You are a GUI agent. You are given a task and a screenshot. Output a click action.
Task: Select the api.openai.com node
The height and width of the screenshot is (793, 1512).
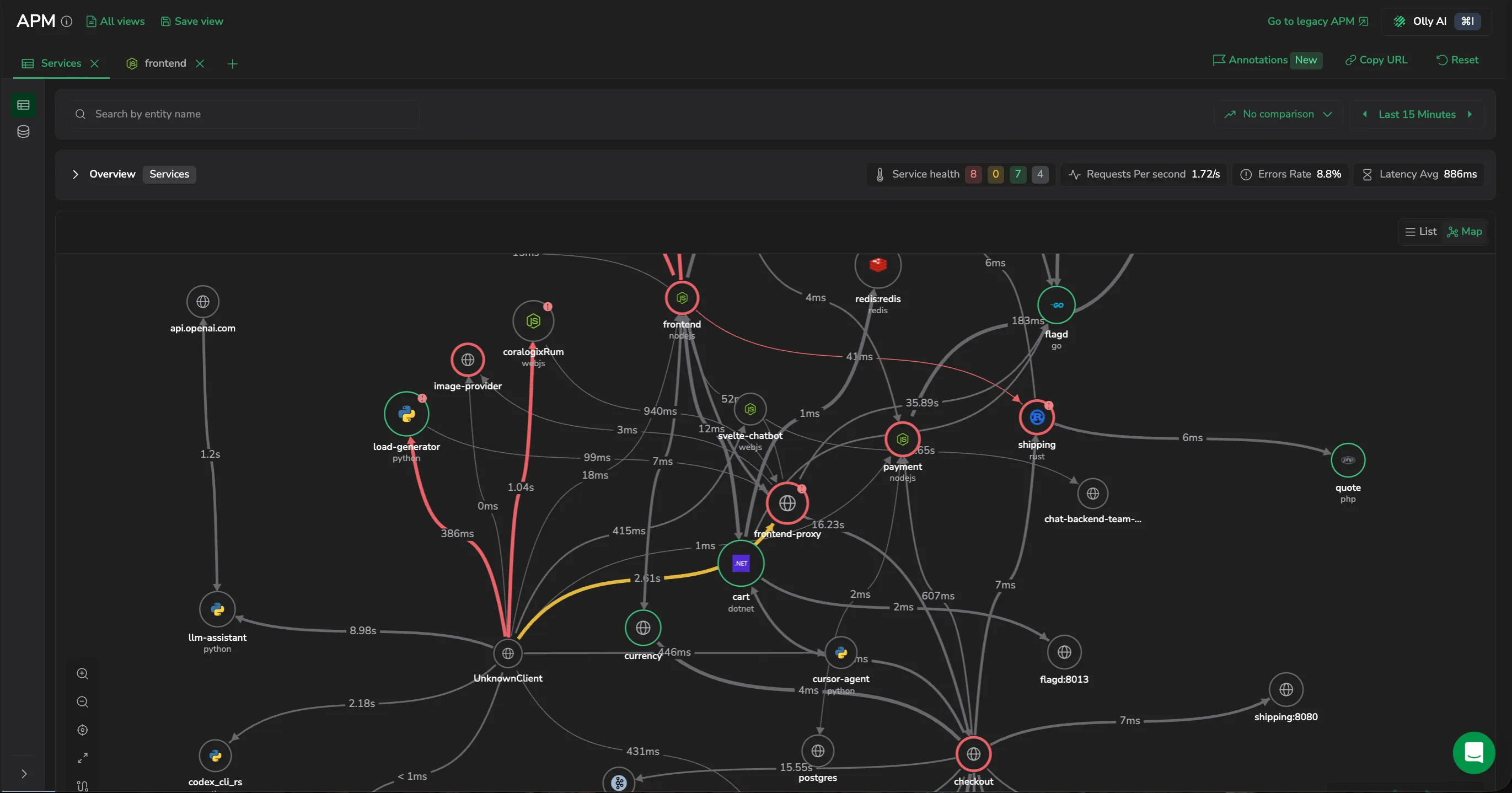[x=203, y=302]
